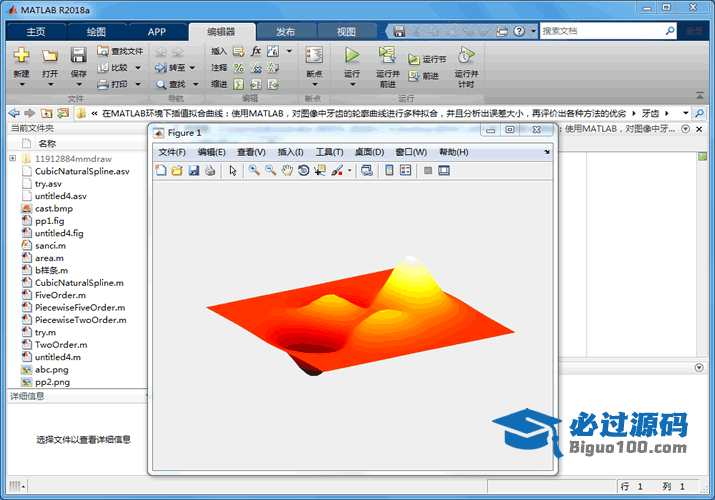Switch to the Publish (发布) tab
Image resolution: width=715 pixels, height=500 pixels.
point(285,31)
